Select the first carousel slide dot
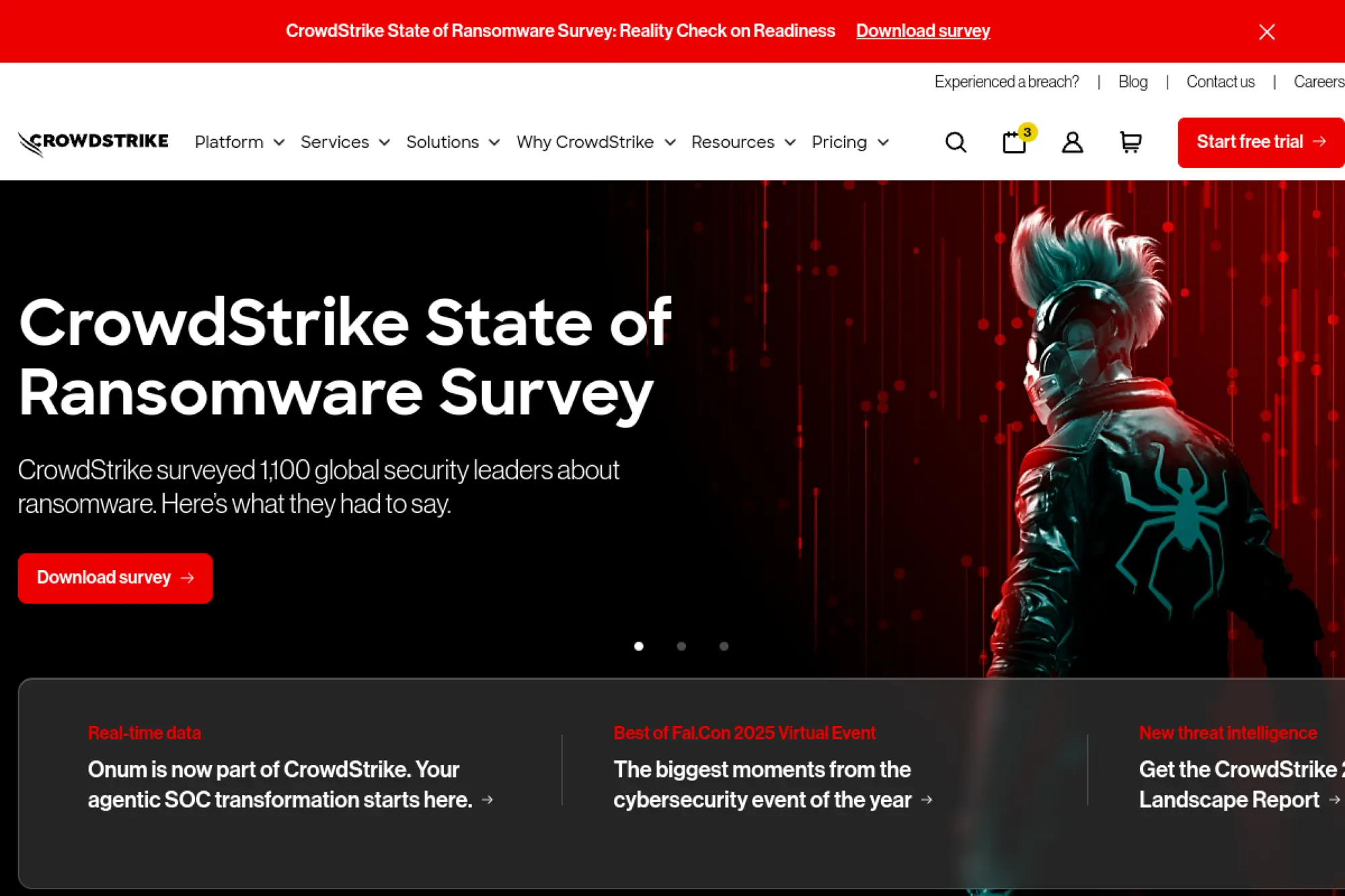 (x=639, y=646)
